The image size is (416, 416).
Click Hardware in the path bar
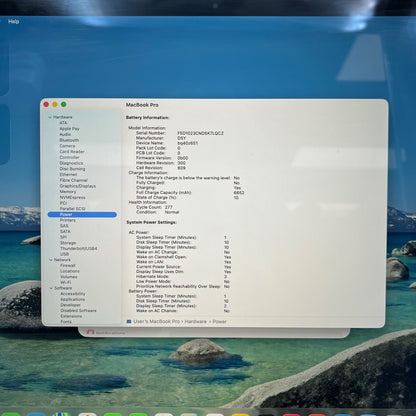tap(196, 322)
